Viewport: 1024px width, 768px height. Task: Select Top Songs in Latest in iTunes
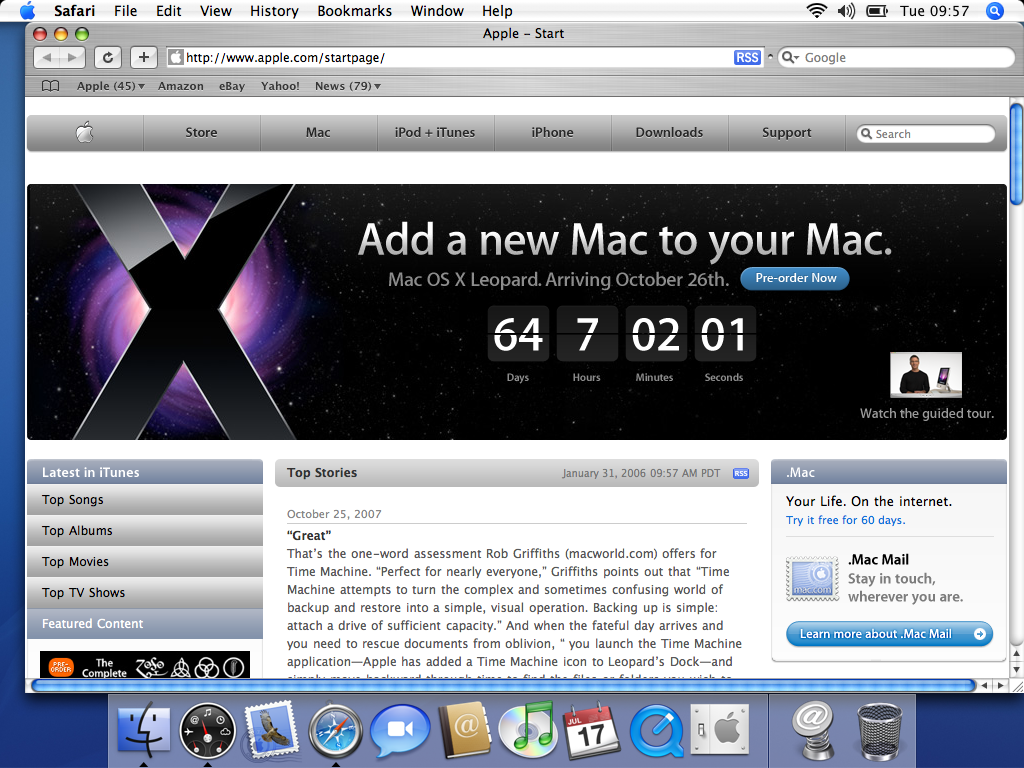point(145,500)
